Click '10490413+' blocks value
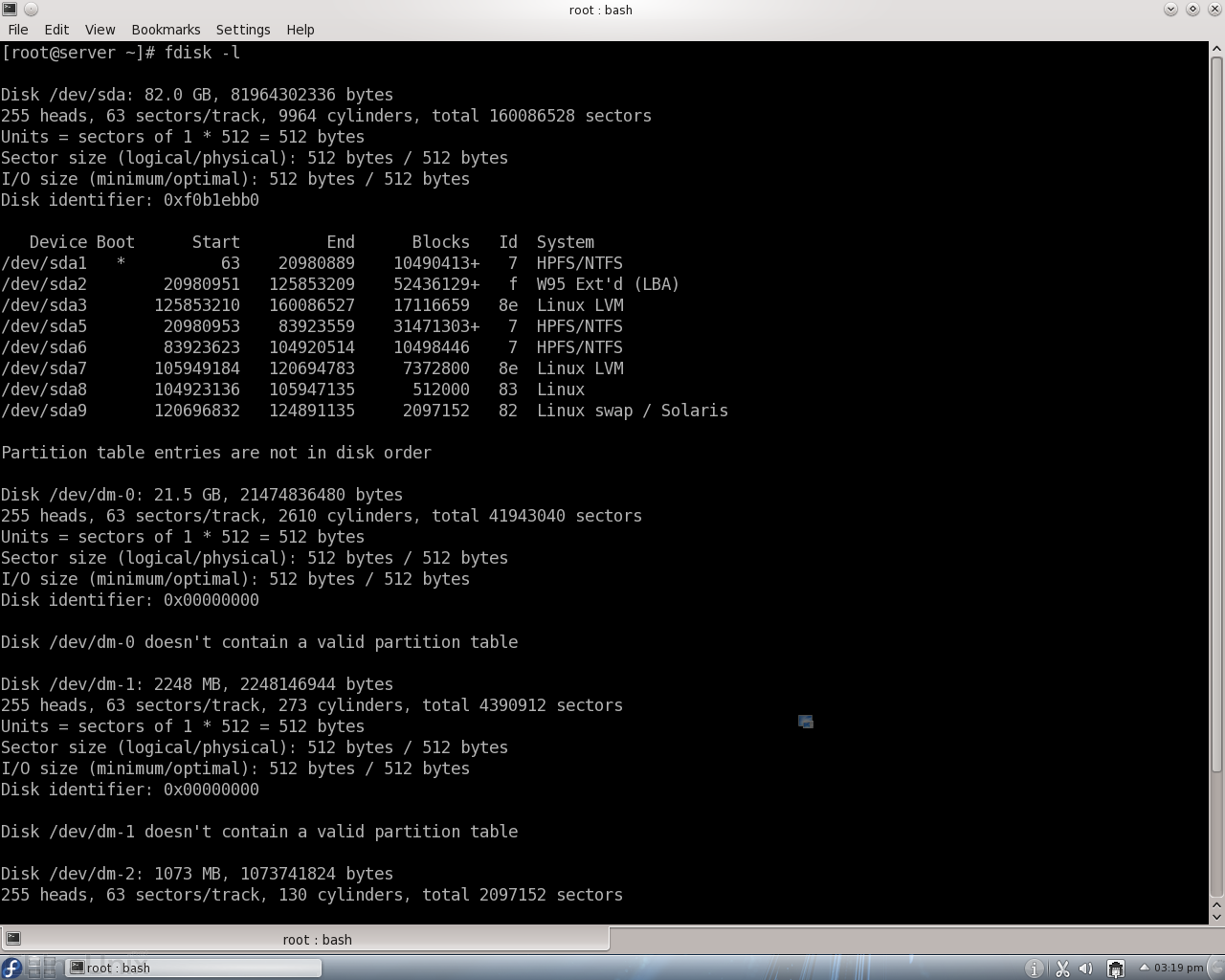Image resolution: width=1225 pixels, height=980 pixels. click(x=436, y=263)
